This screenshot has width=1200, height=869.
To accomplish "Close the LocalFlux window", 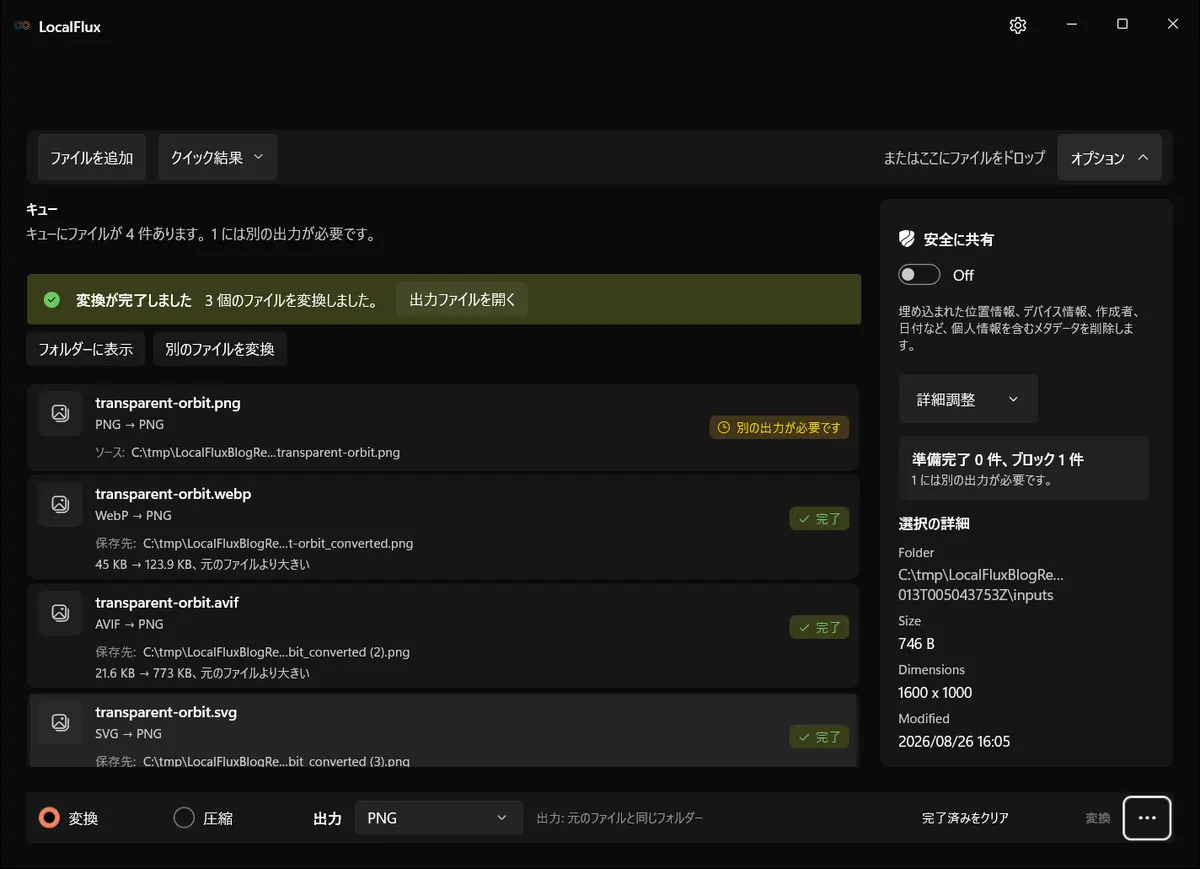I will point(1173,25).
